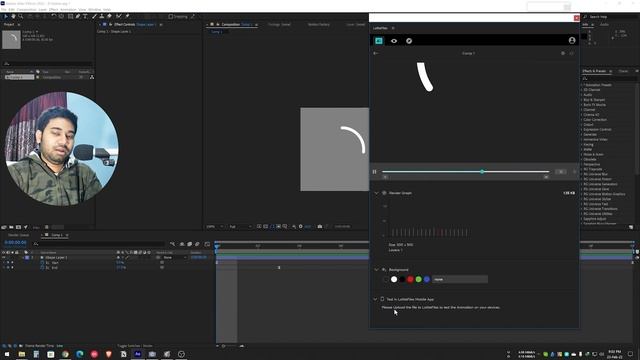Open Microsoft Edge from taskbar
The width and height of the screenshot is (640, 360).
(x=80, y=354)
